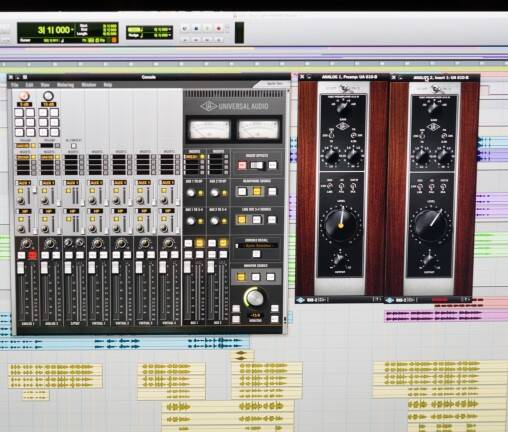Open the main counter format dropdown arrow
This screenshot has width=508, height=432.
72,30
